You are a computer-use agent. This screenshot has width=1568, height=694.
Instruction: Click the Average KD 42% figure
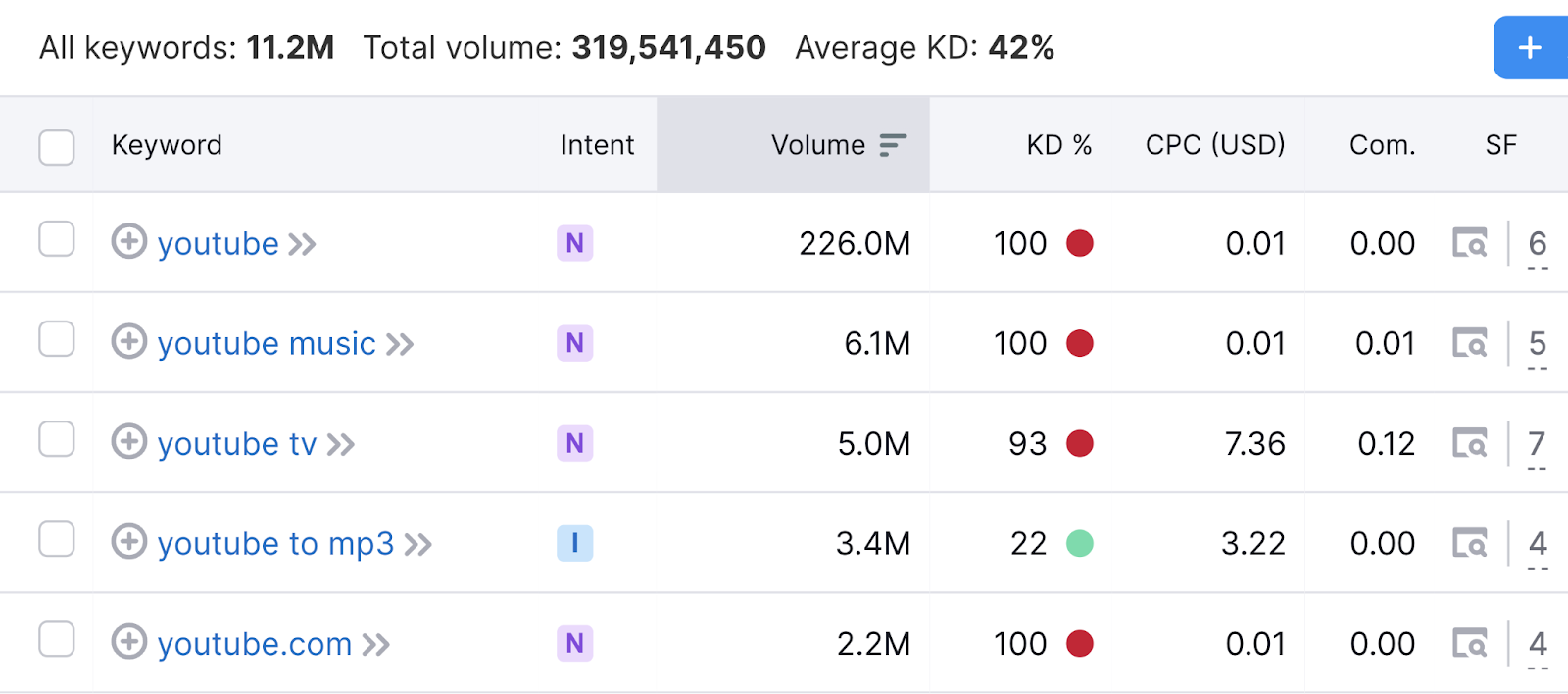[x=1021, y=47]
